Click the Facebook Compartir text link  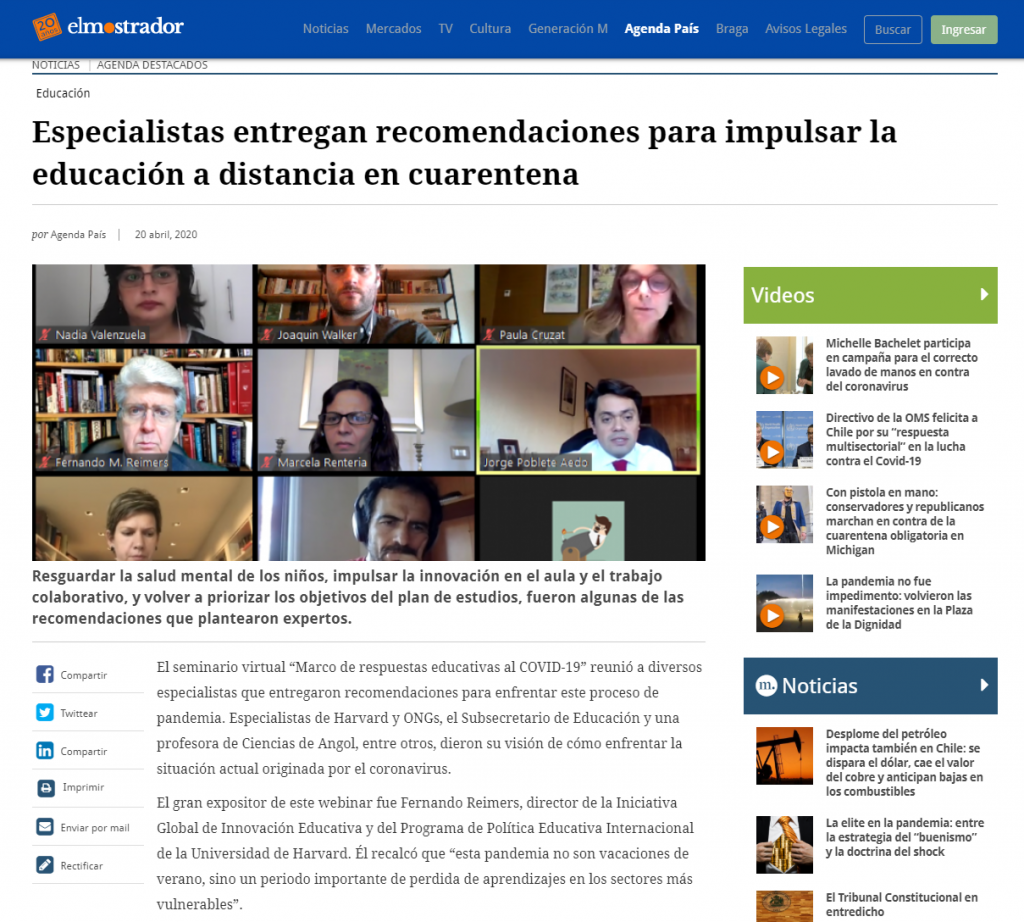[x=84, y=675]
